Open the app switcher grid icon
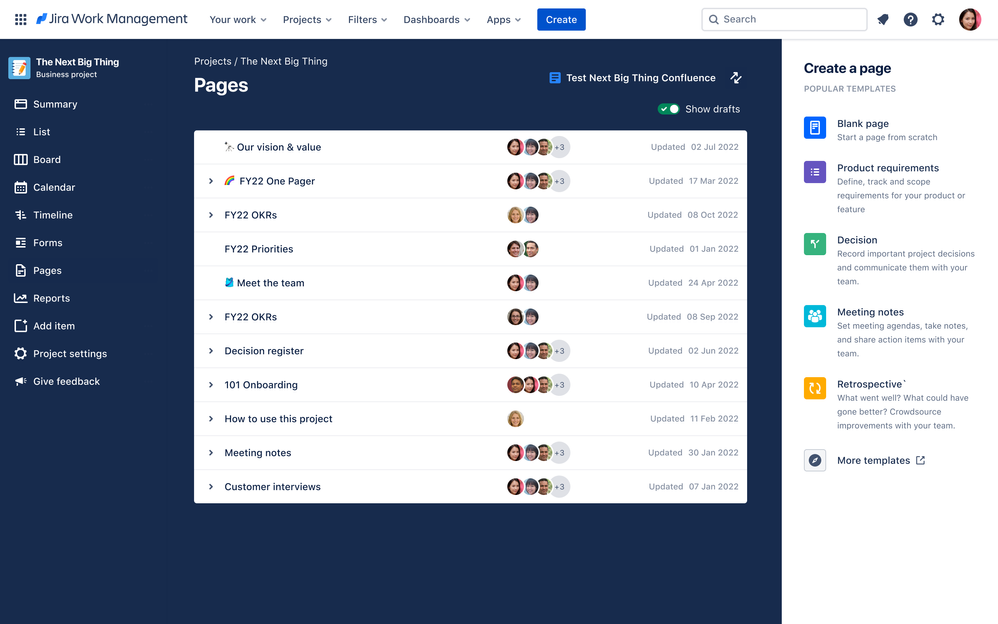This screenshot has width=998, height=624. coord(20,19)
